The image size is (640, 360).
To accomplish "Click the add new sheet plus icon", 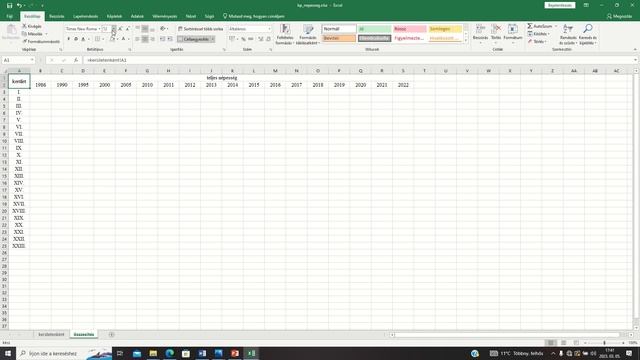I will (x=111, y=335).
